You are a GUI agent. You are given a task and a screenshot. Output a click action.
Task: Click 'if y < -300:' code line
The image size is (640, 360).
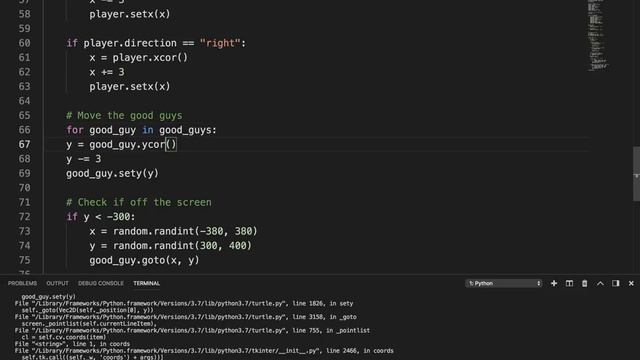click(x=100, y=217)
